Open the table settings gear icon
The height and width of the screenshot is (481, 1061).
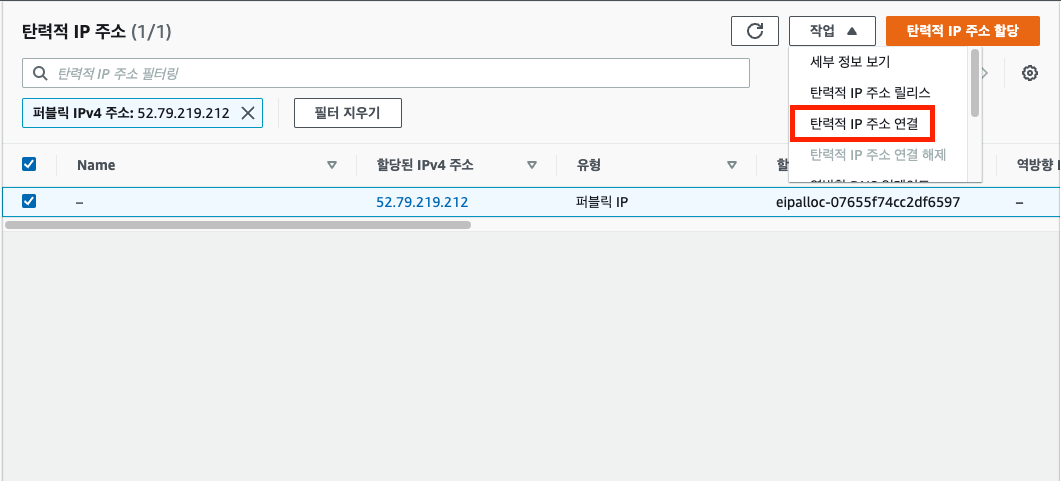click(1030, 73)
